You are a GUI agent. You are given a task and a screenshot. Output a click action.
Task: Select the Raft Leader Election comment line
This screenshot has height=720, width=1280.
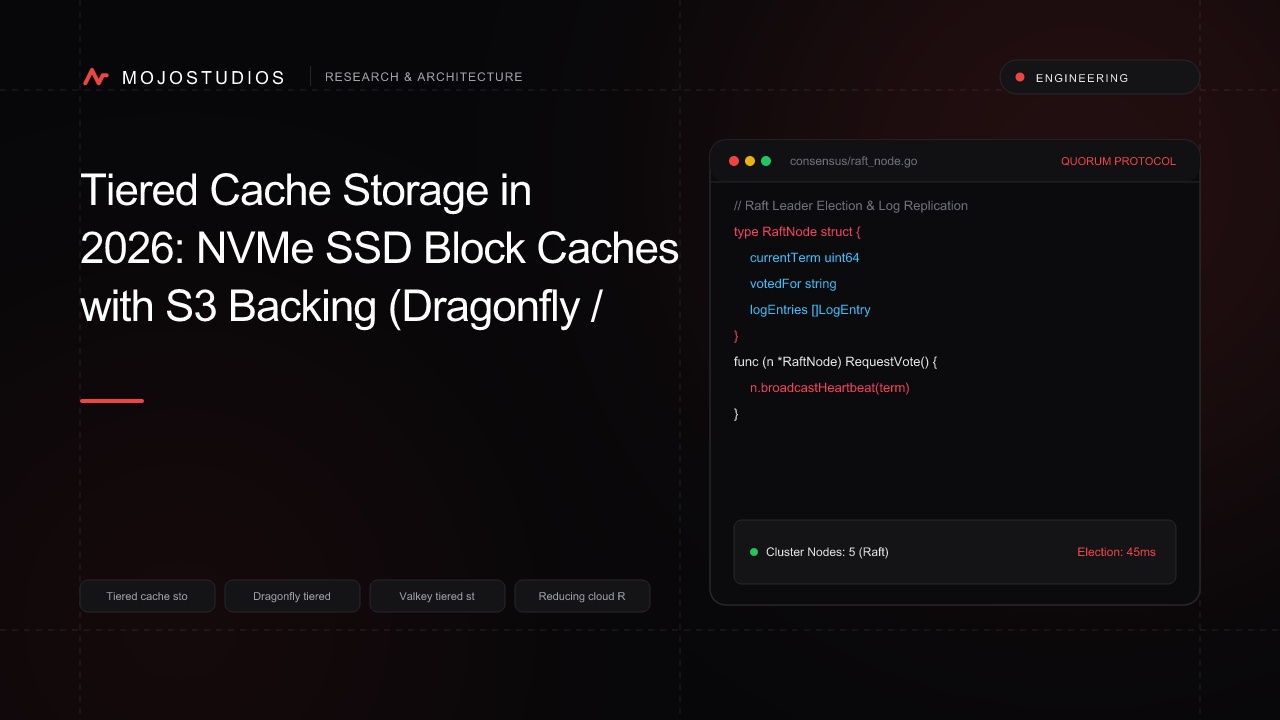pos(851,206)
